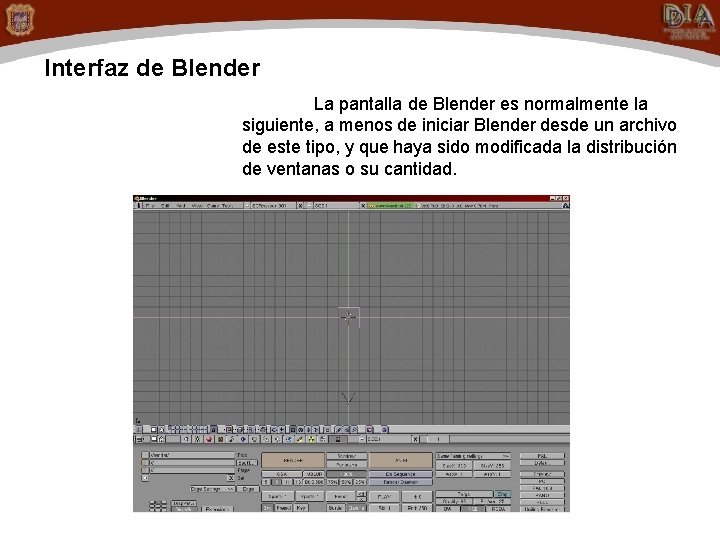Viewport: 720px width, 540px height.
Task: Open the Edit buttons icon
Action: pos(254,439)
